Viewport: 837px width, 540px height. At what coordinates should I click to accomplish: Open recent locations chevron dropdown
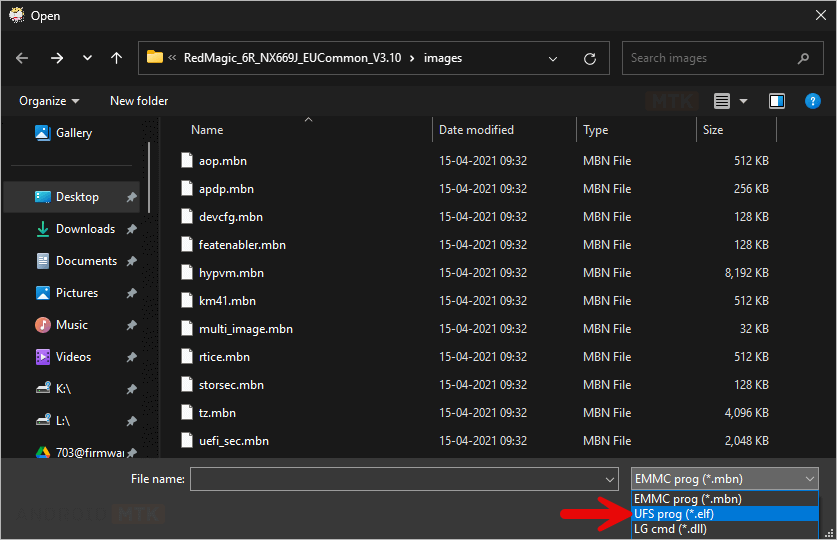pyautogui.click(x=88, y=58)
